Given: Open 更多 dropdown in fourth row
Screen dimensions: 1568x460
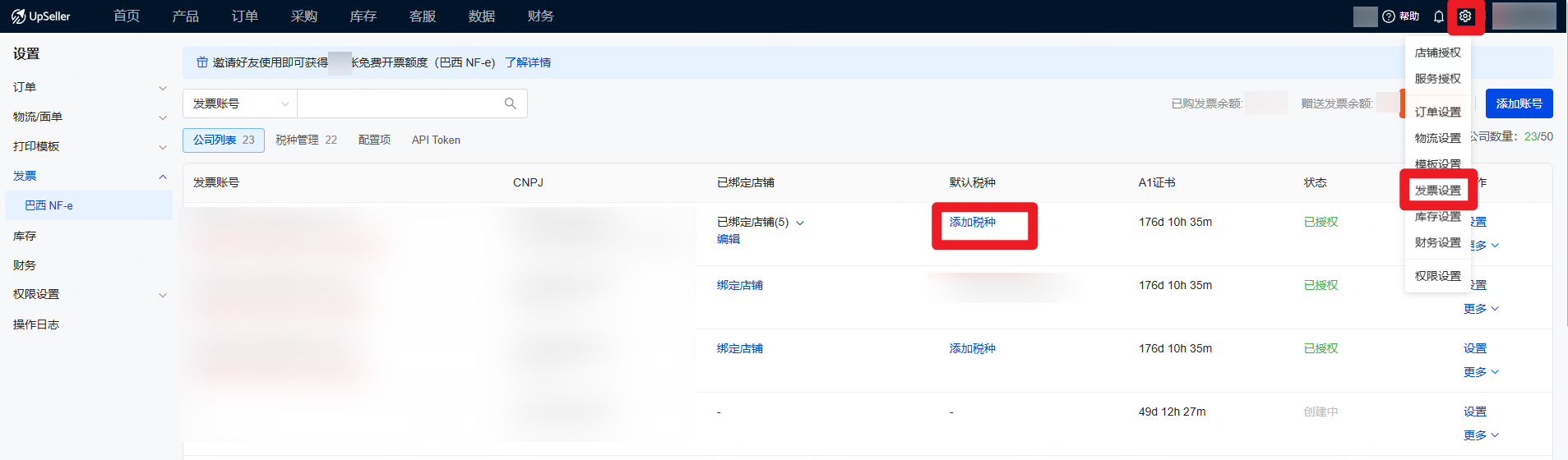Looking at the screenshot, I should pos(1482,435).
